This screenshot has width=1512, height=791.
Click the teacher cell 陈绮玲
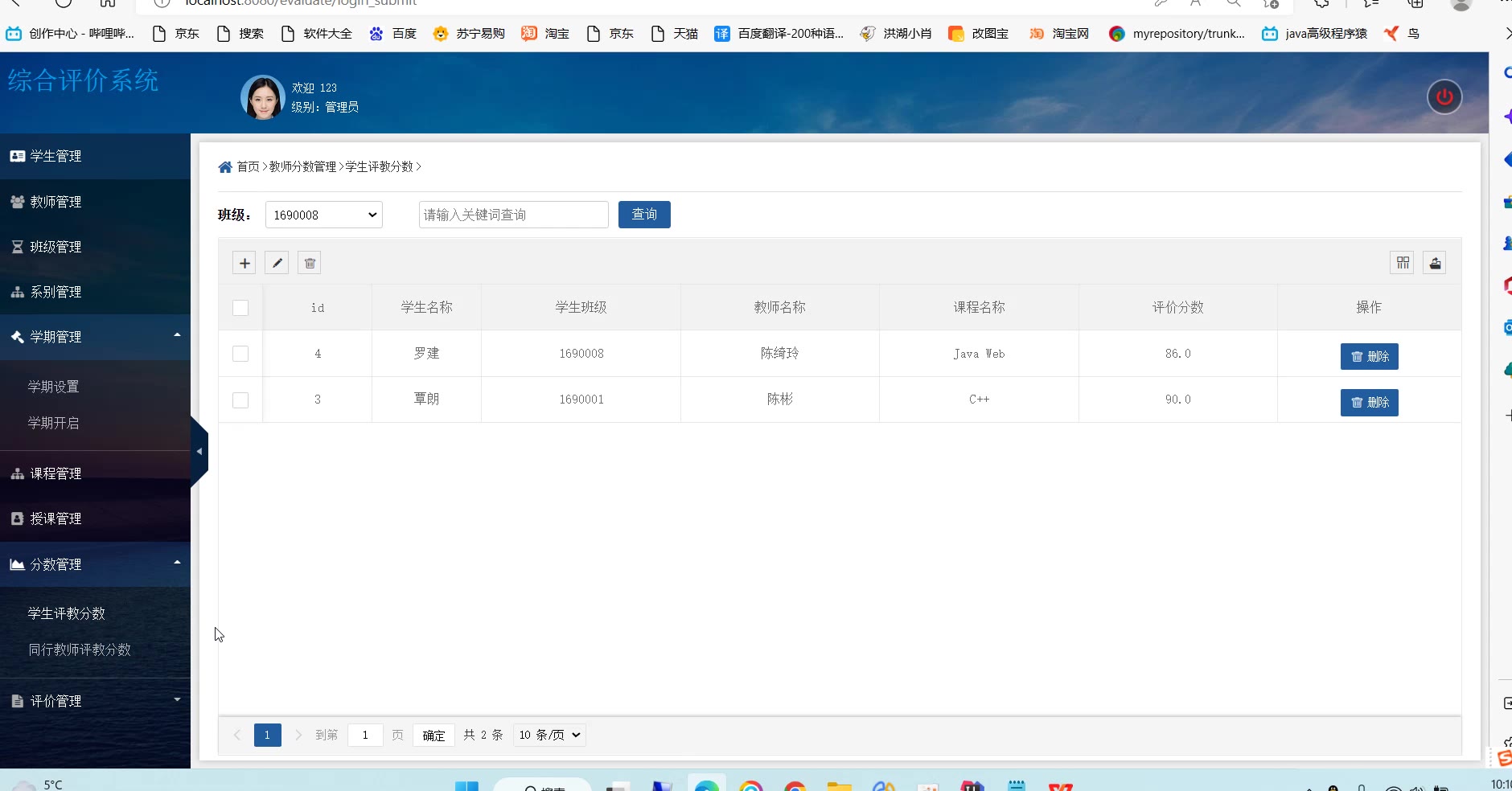[780, 354]
